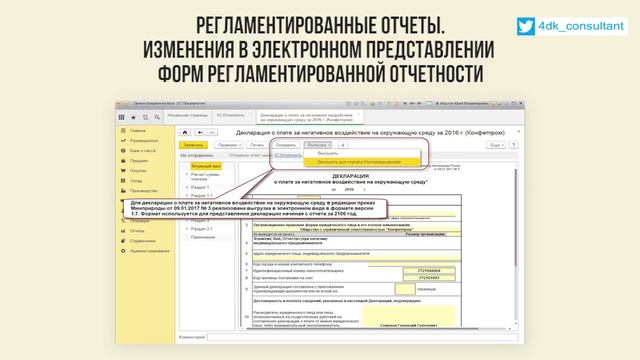Navigate back with the left arrow
This screenshot has height=360, width=640.
(x=200, y=132)
